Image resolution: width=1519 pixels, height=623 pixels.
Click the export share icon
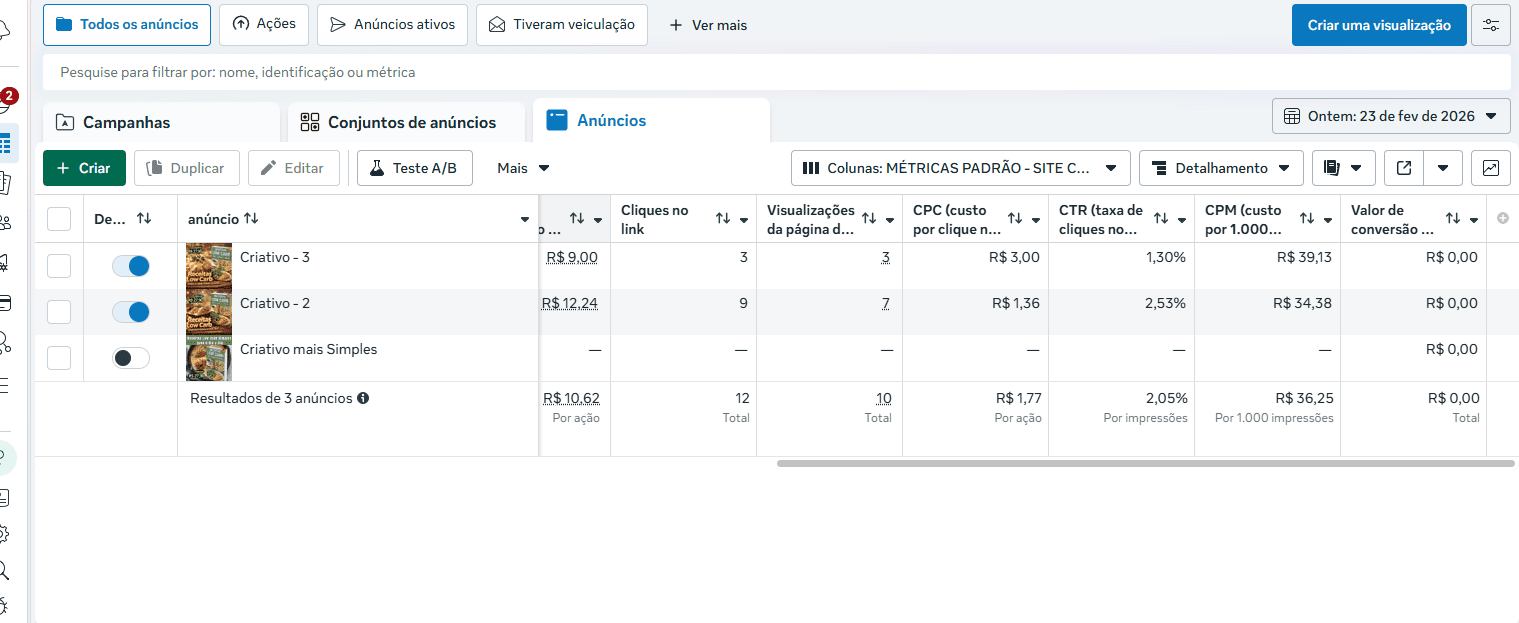1404,168
